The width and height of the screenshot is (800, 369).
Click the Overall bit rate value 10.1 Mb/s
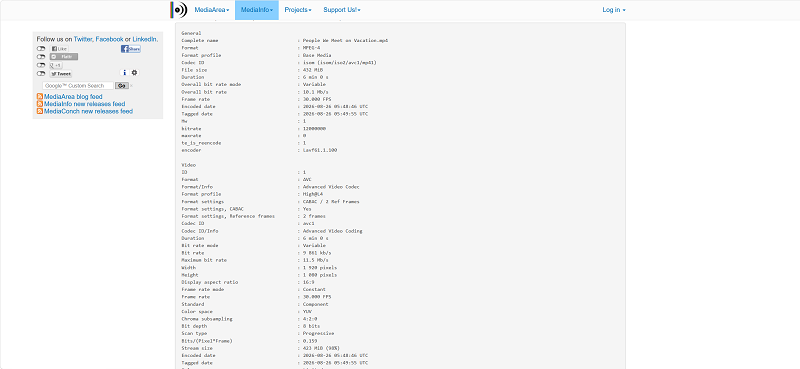(315, 92)
